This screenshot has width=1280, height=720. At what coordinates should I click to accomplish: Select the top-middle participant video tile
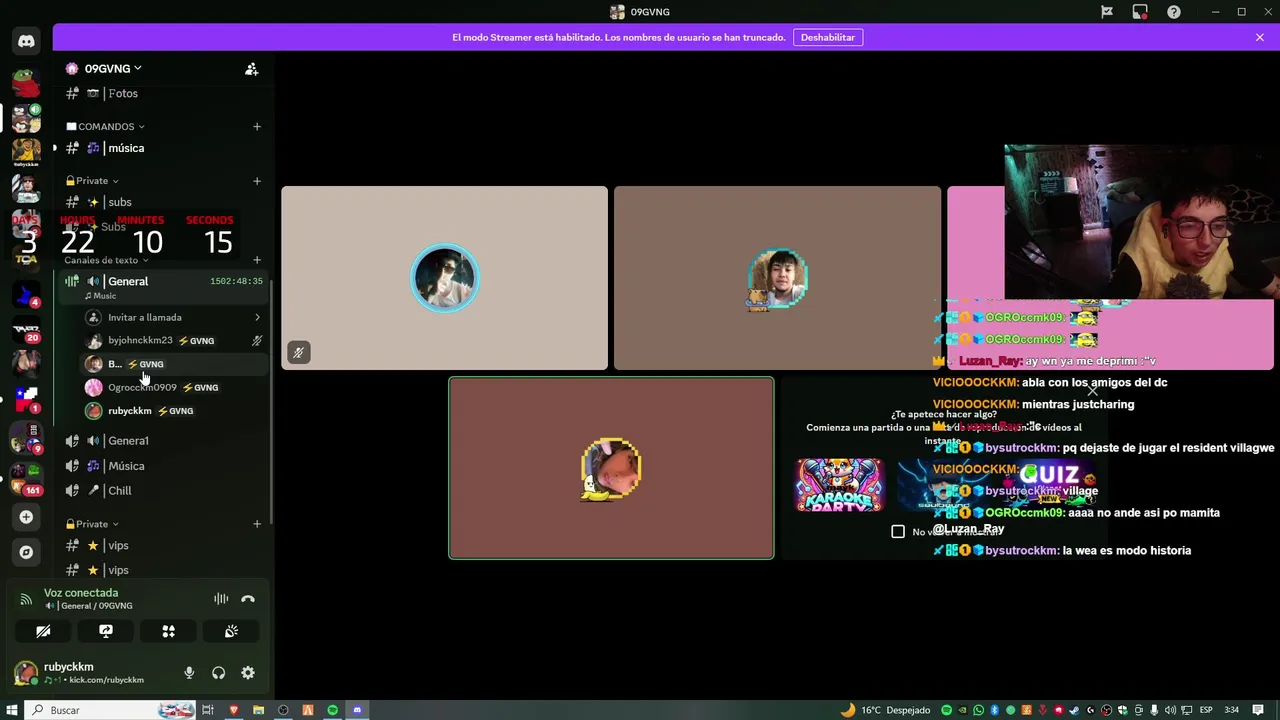click(x=777, y=278)
